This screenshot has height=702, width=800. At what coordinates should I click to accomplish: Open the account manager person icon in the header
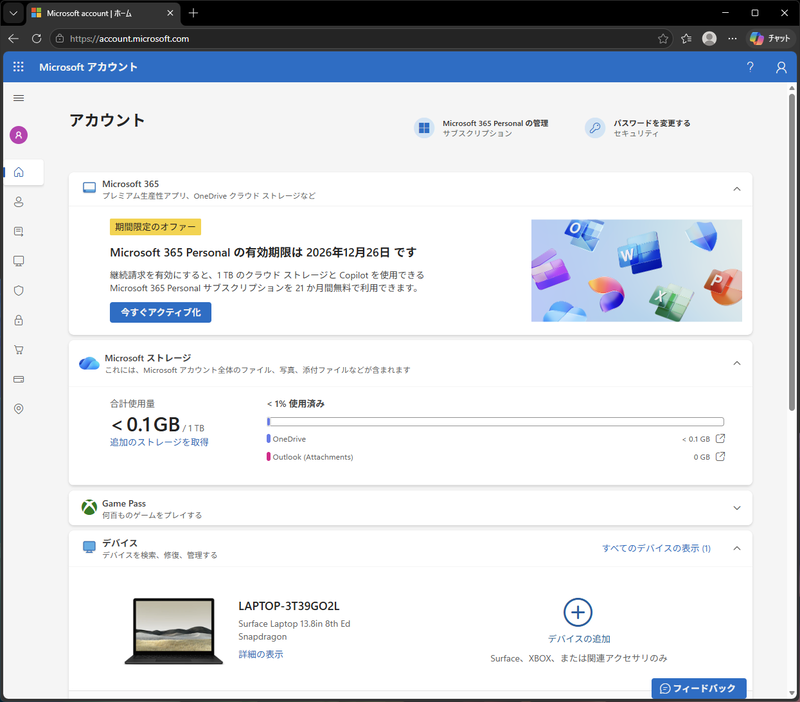781,67
